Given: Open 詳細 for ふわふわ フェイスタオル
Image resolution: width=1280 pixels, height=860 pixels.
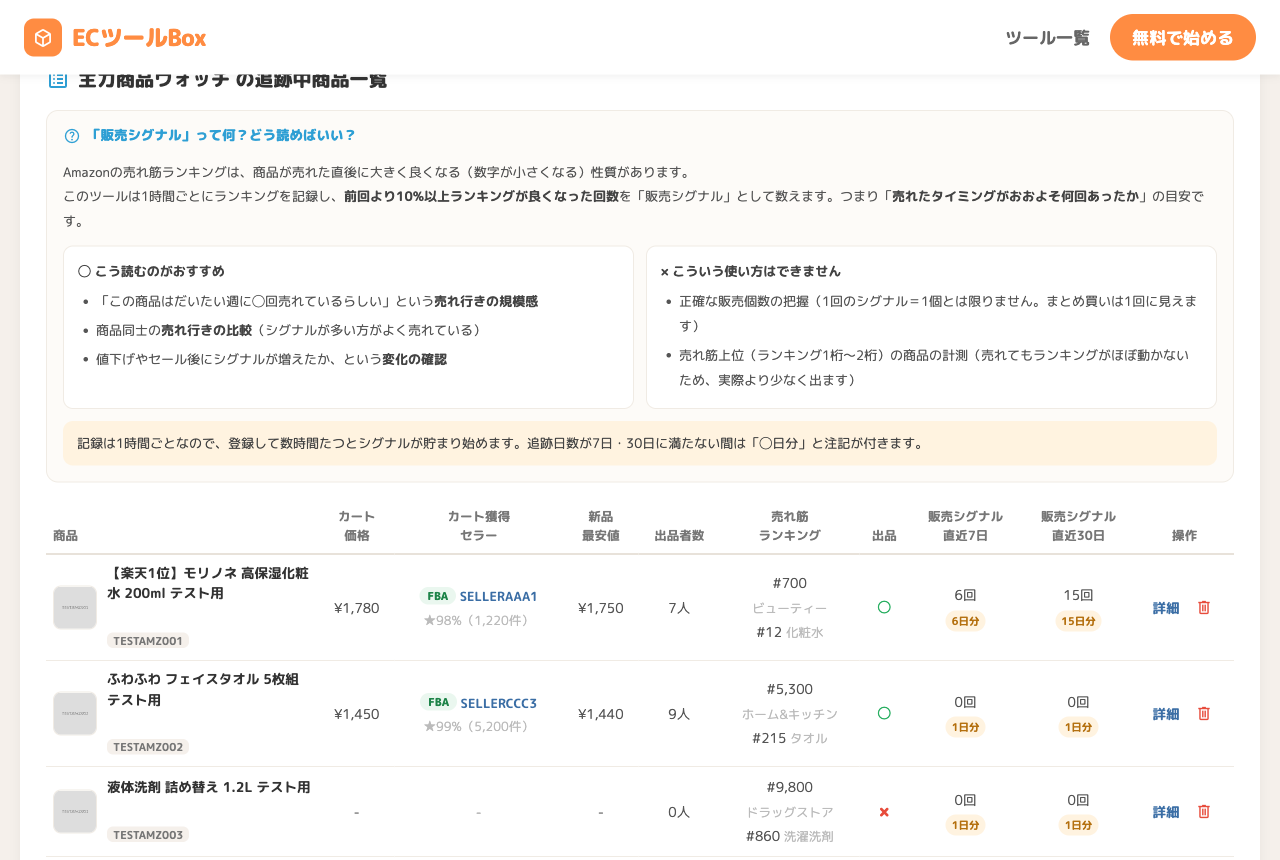Looking at the screenshot, I should pos(1166,713).
